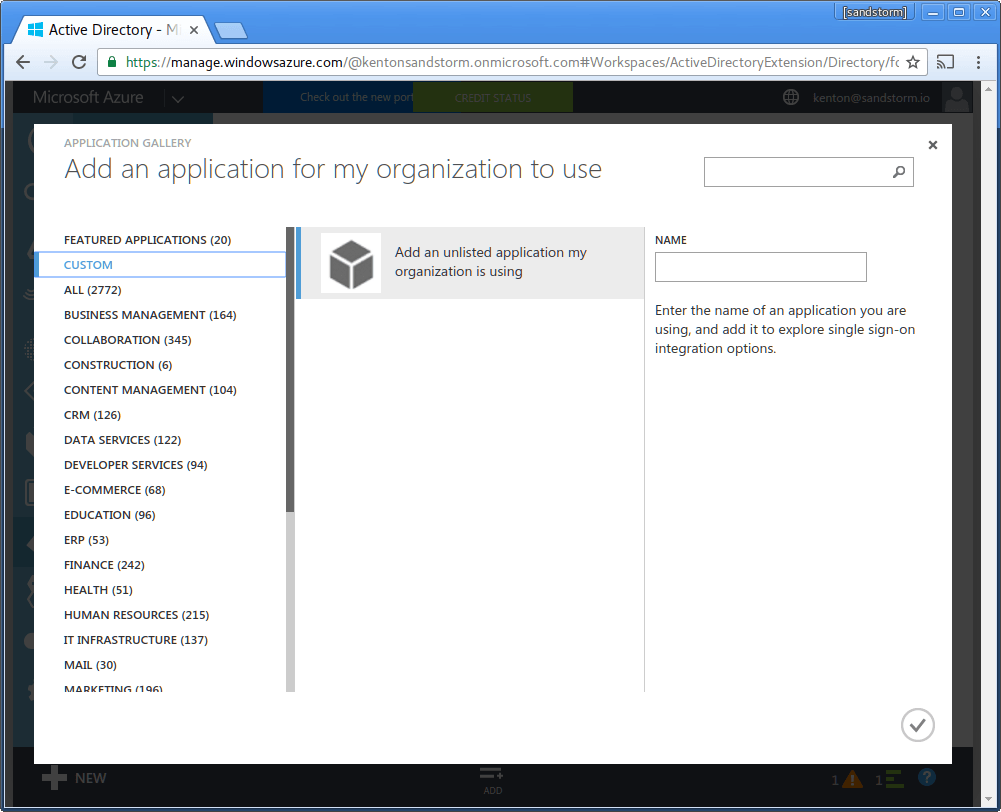1001x812 pixels.
Task: Click the green list status icon
Action: pos(894,779)
